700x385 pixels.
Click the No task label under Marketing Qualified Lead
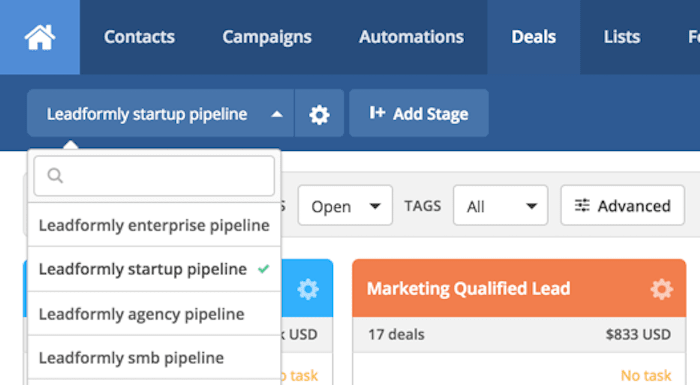pyautogui.click(x=646, y=376)
